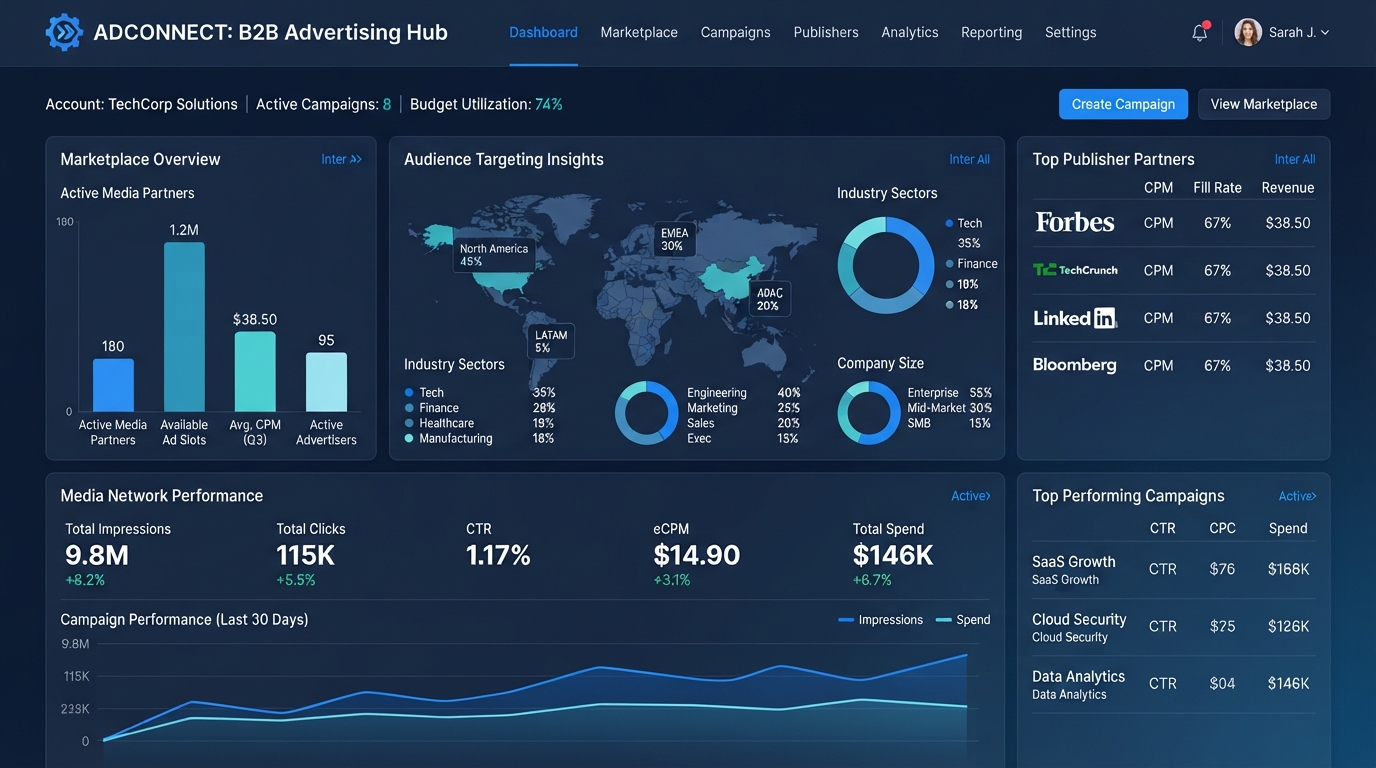Open the Data Analytics campaign row
1376x768 pixels.
point(1174,684)
